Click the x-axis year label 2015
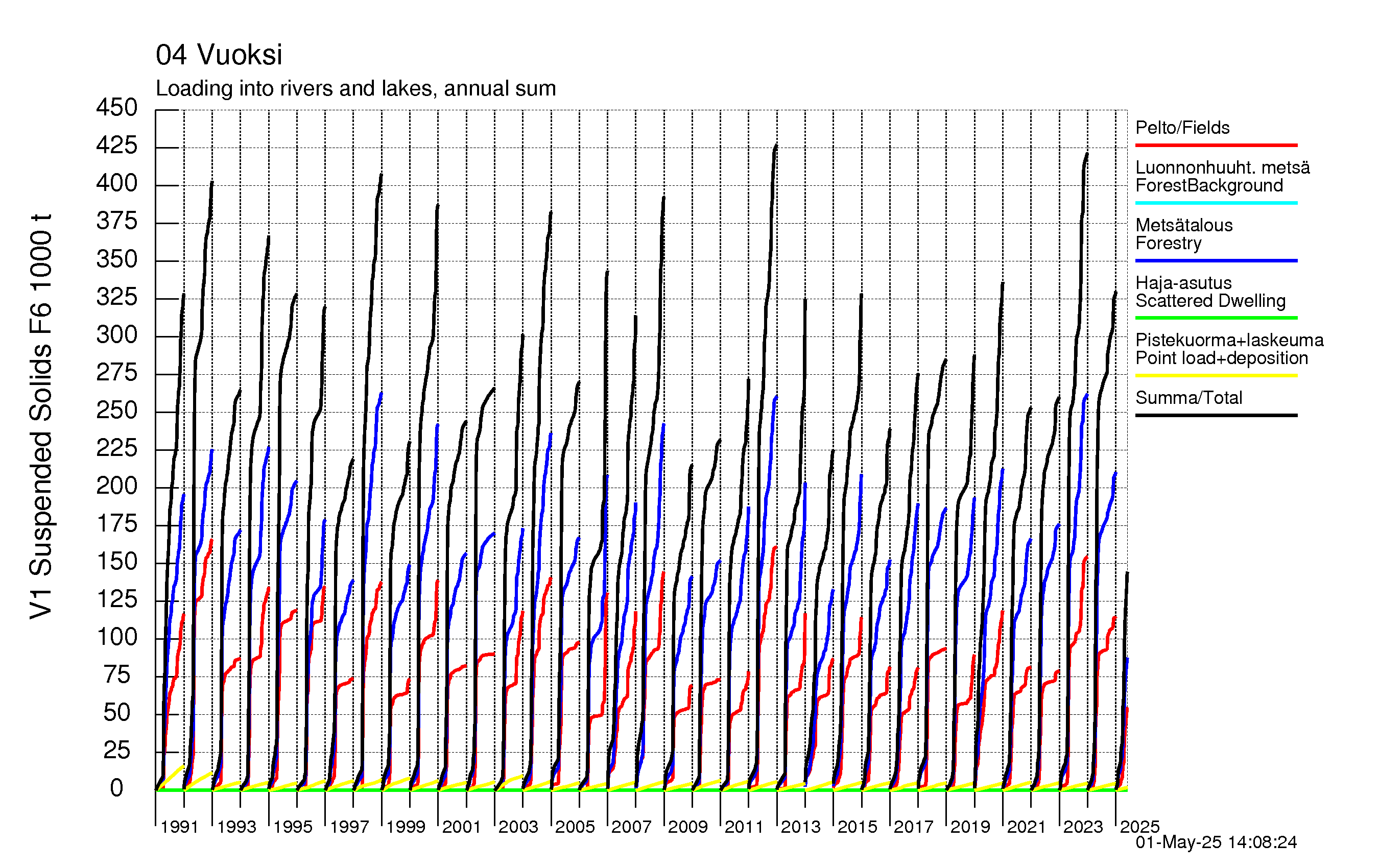This screenshot has height=868, width=1379. pyautogui.click(x=858, y=827)
